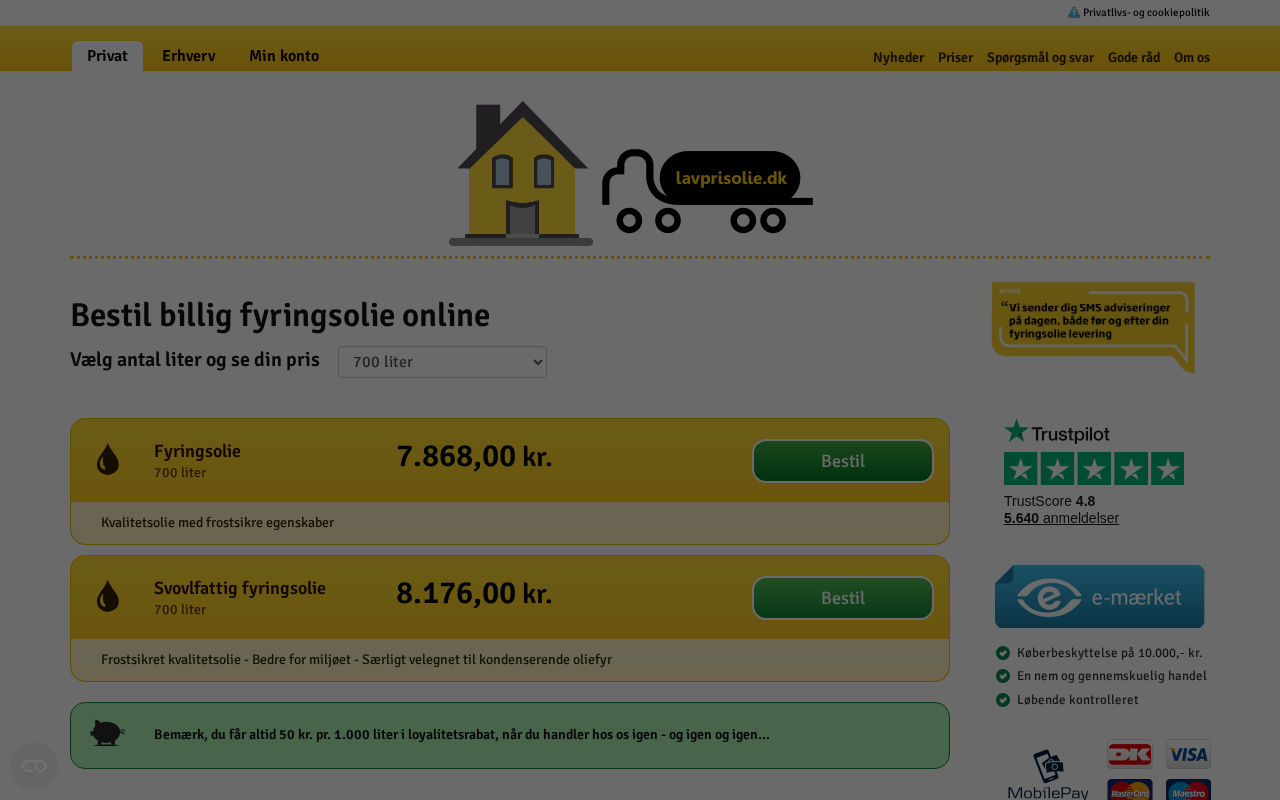Viewport: 1280px width, 800px height.
Task: Click the yellow house logo image
Action: point(521,173)
